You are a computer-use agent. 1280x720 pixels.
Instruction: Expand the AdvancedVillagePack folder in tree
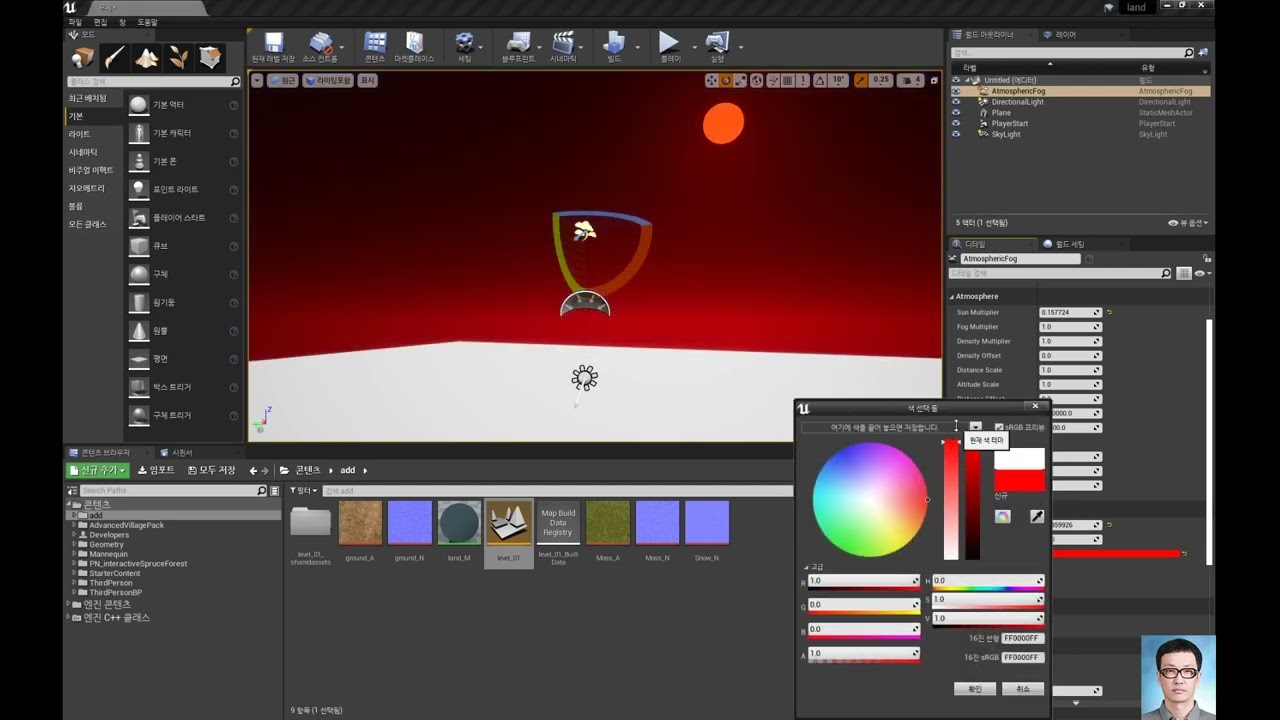[x=74, y=525]
